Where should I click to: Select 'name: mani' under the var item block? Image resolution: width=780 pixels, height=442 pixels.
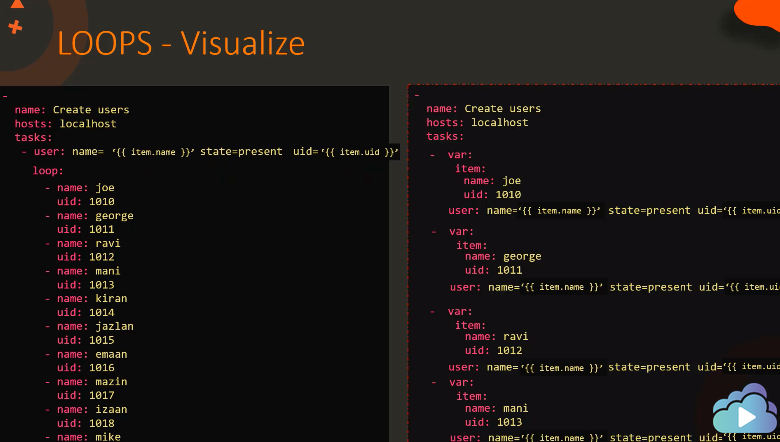pyautogui.click(x=496, y=409)
